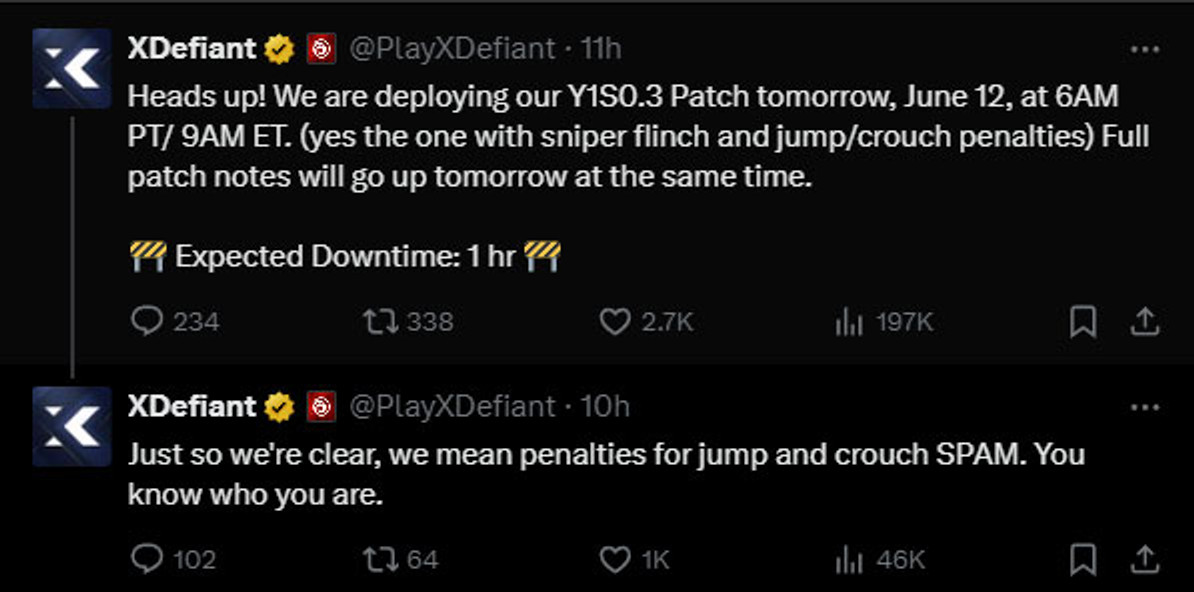The height and width of the screenshot is (592, 1194).
Task: Open the 11h timestamp link
Action: 601,50
